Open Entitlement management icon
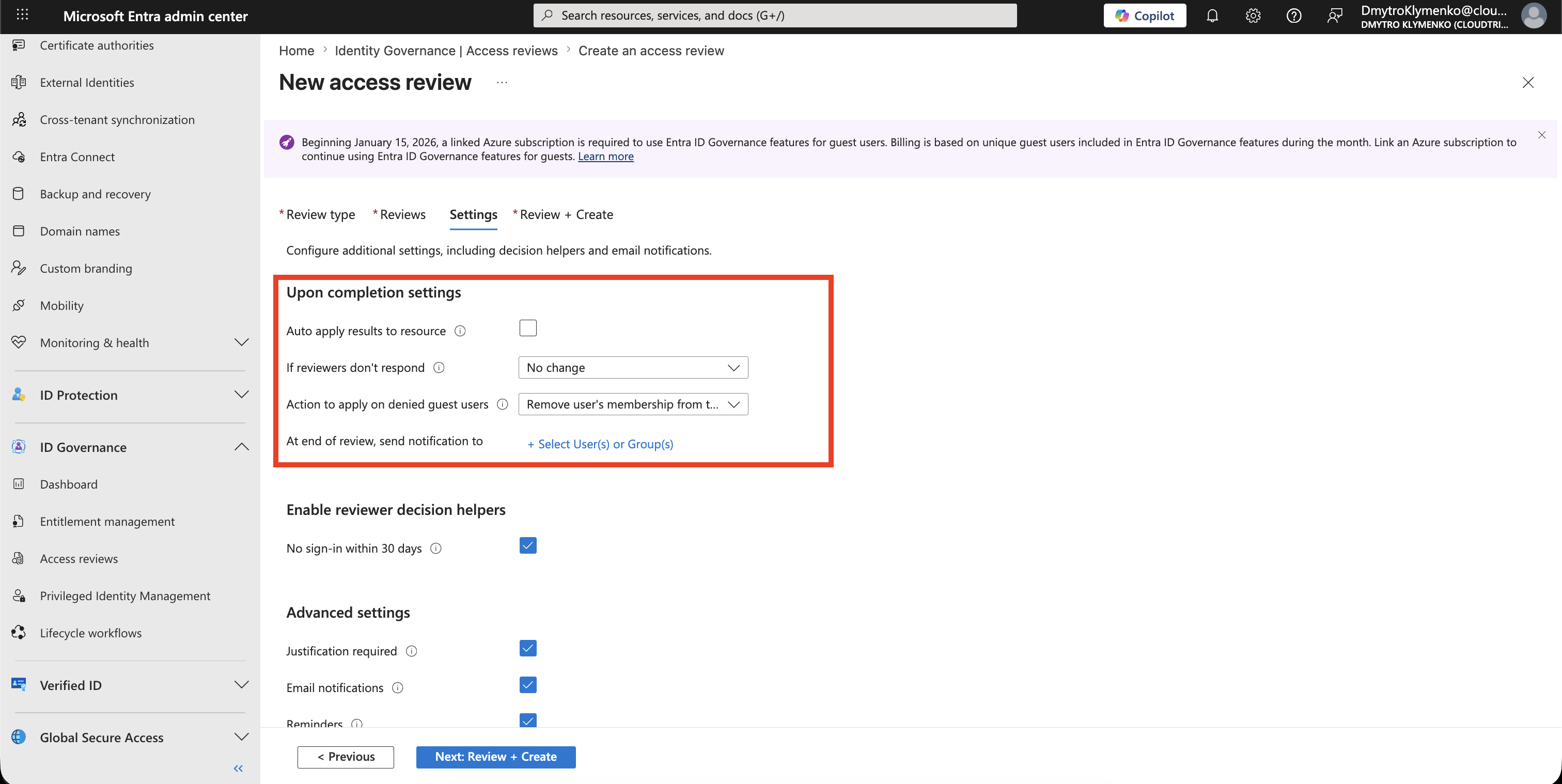This screenshot has width=1562, height=784. 19,521
